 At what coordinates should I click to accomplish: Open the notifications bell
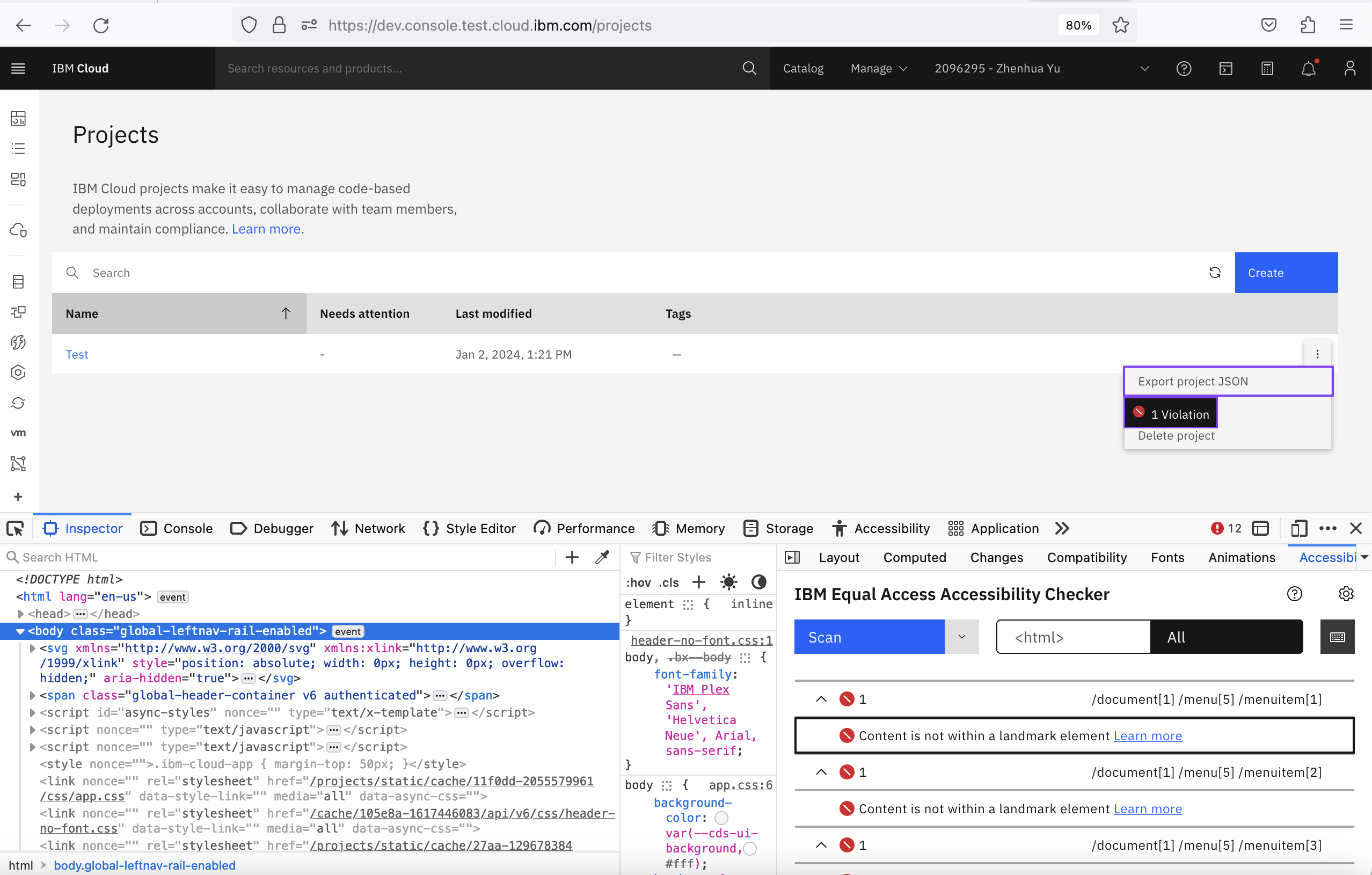tap(1309, 68)
